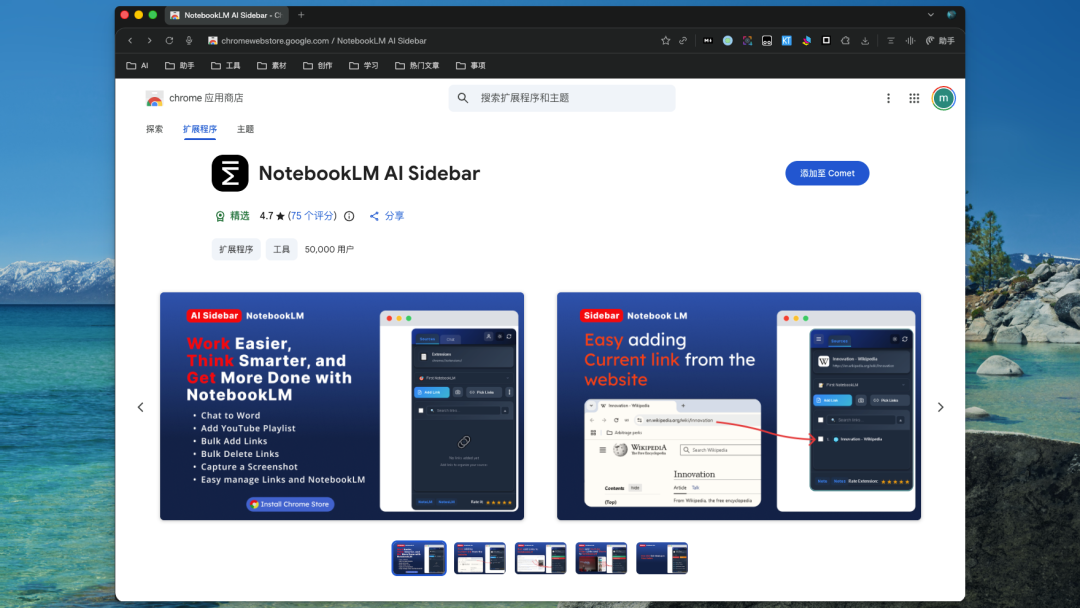Open the AI bookmarks folder
This screenshot has width=1080, height=608.
tap(138, 65)
